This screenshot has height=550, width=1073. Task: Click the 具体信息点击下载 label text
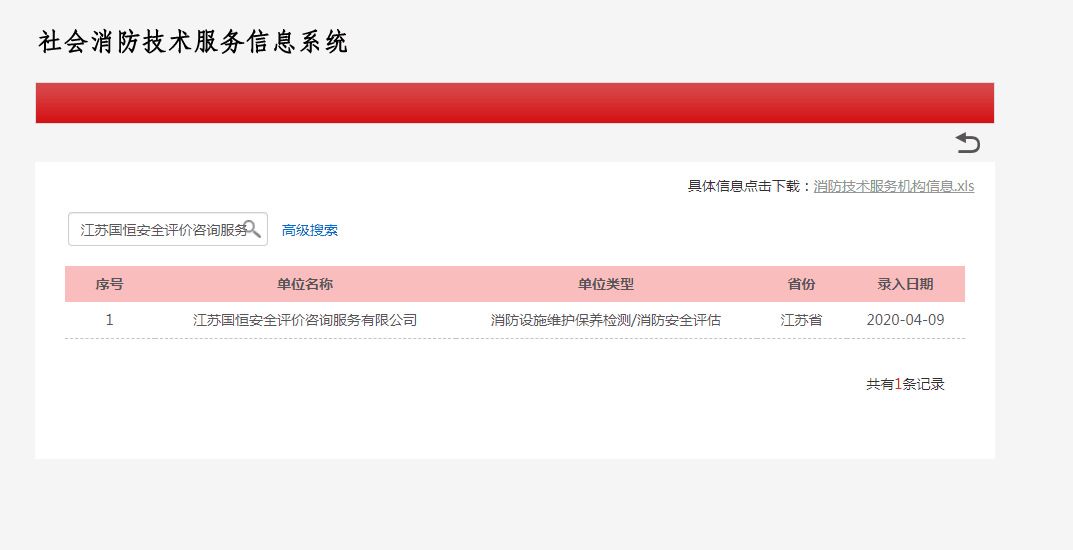coord(748,186)
